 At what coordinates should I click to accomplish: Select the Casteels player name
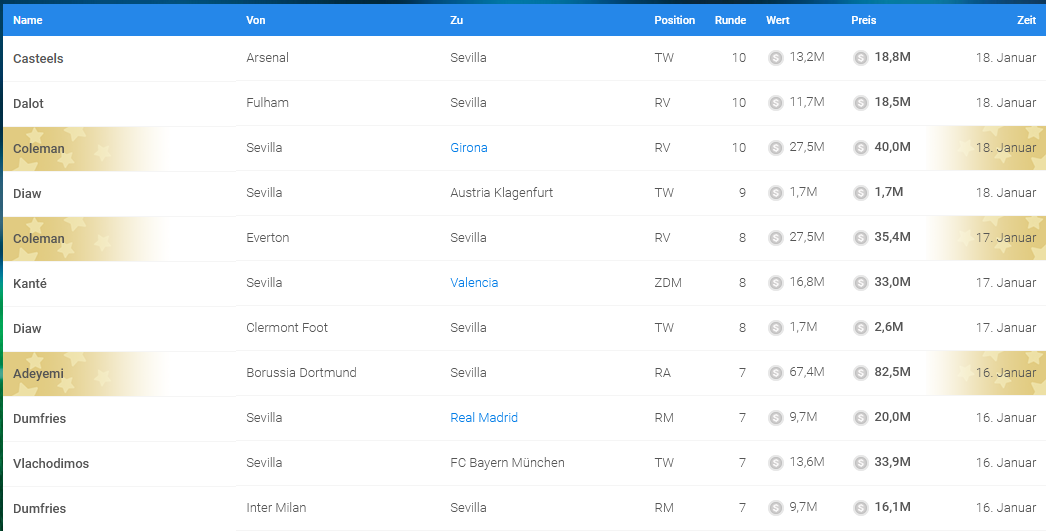[x=38, y=59]
